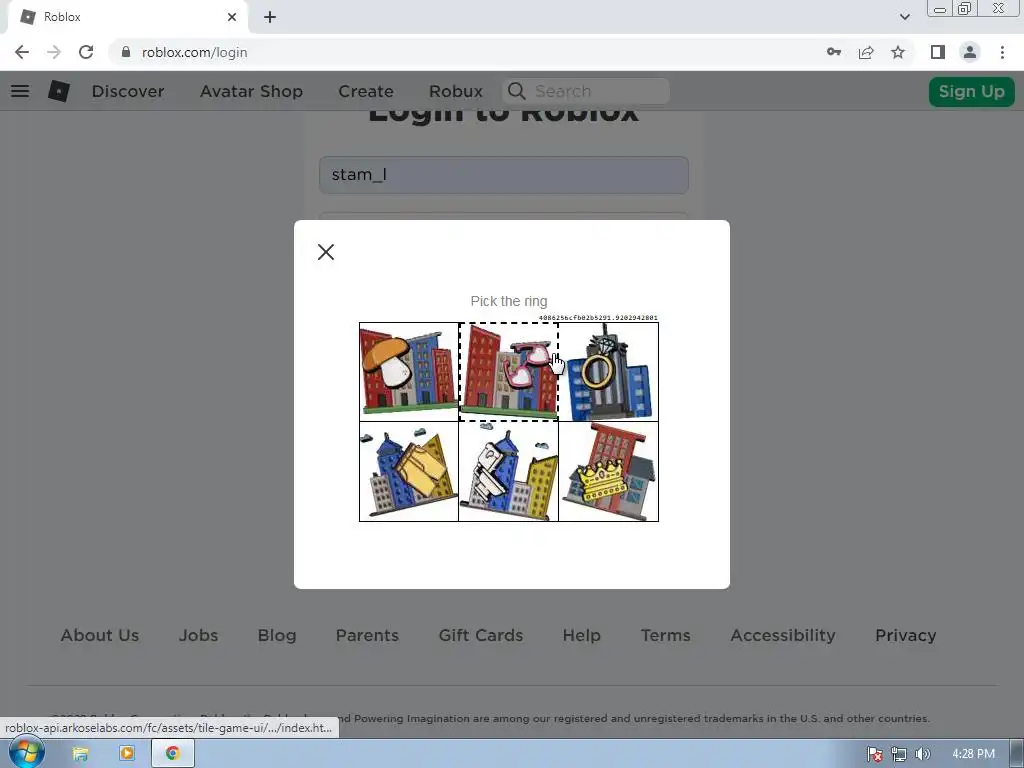Open the Discover menu item

click(x=128, y=91)
